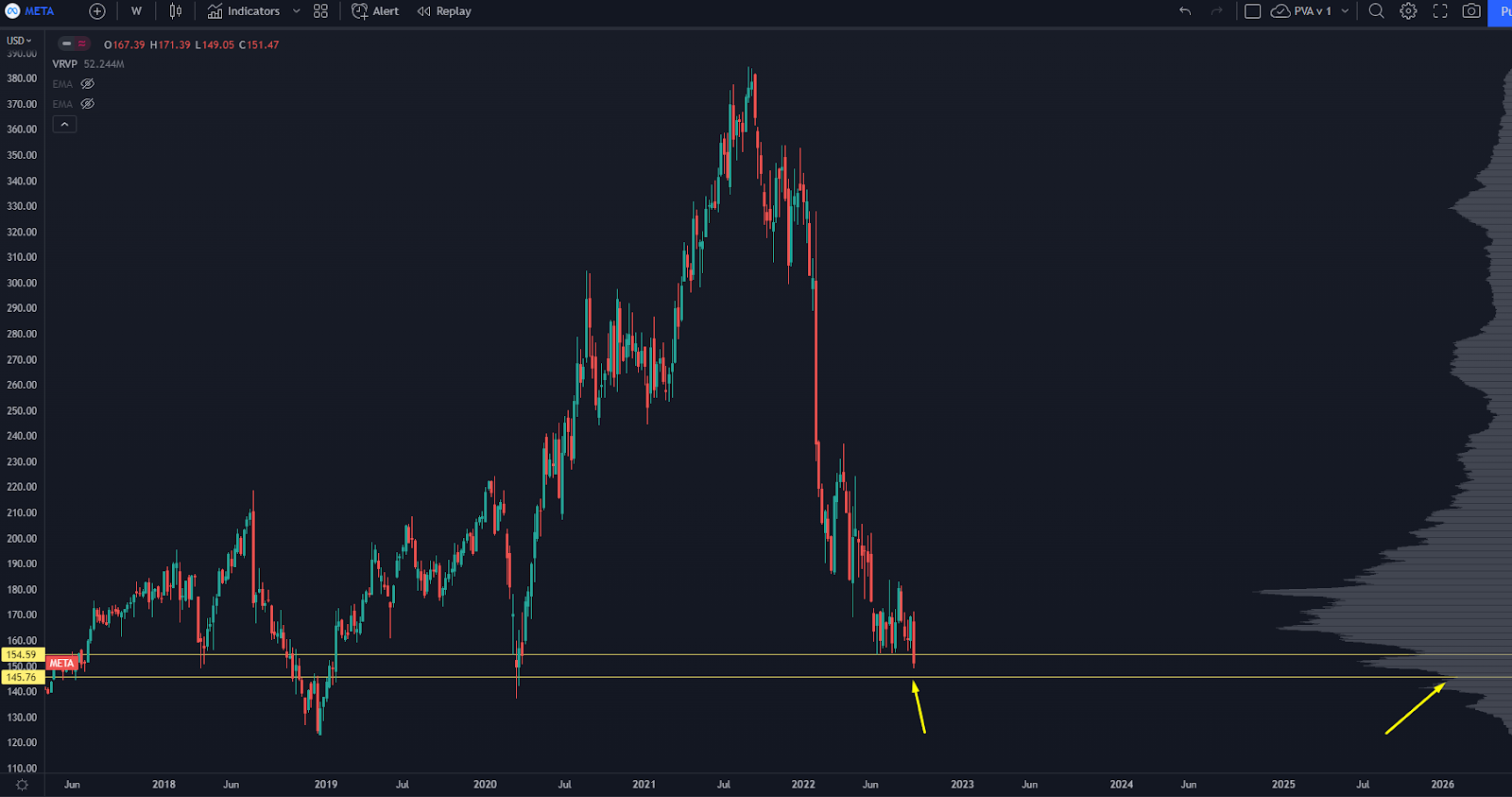
Task: Click the 200.00 price scale label
Action: [22, 538]
